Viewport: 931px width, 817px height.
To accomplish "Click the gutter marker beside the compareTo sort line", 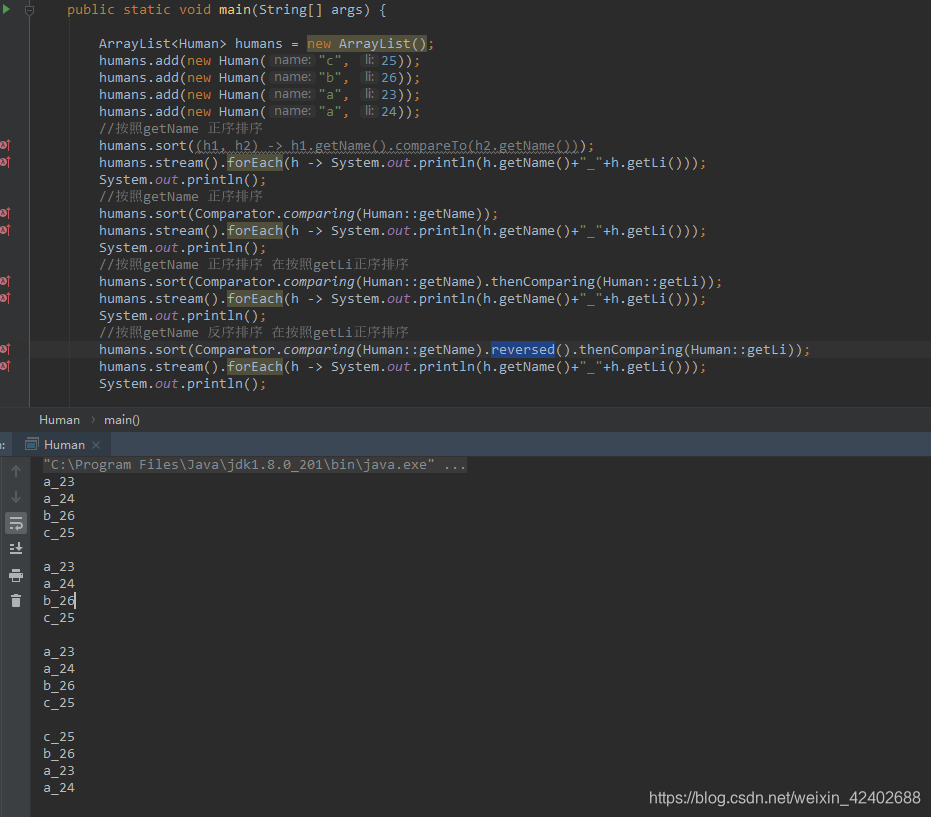I will (5, 145).
